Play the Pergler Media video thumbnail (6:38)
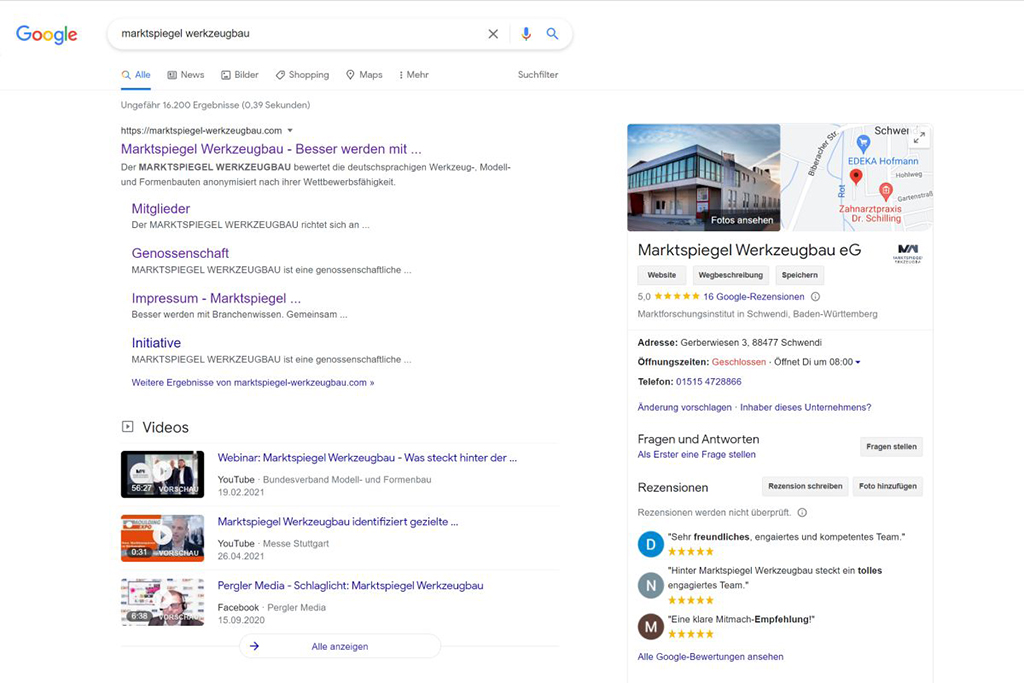1024x683 pixels. [163, 602]
